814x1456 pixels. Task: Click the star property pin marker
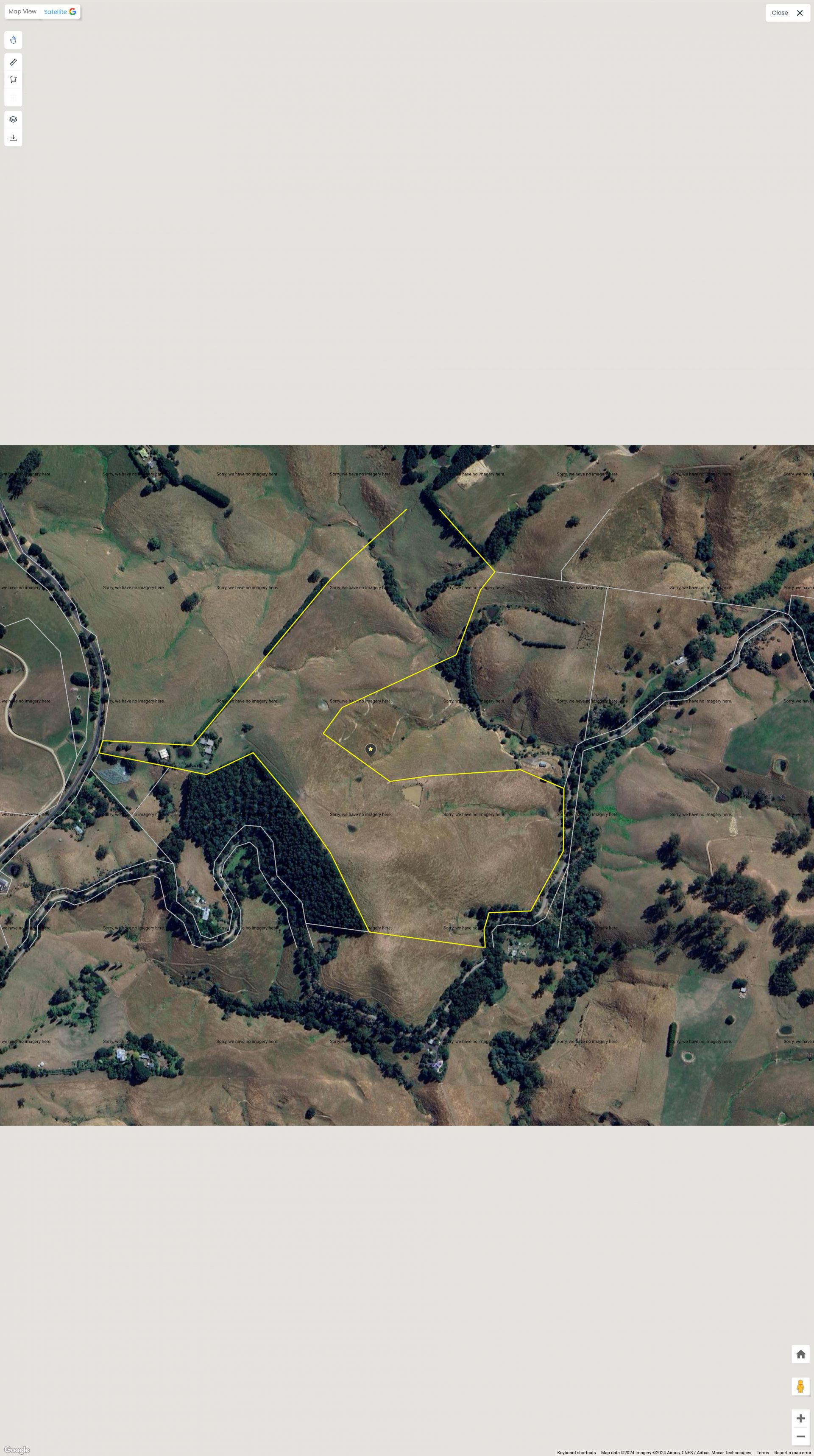[371, 750]
